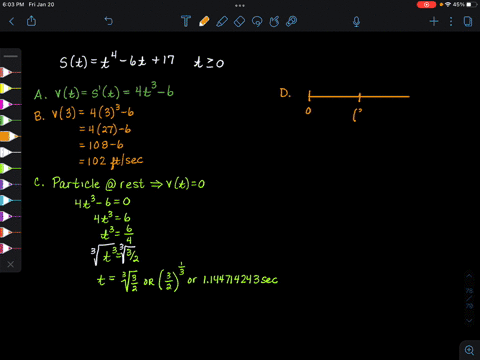Tap the favorites toolbar grab handle
Screen dimensions: 480x360
click(11, 56)
